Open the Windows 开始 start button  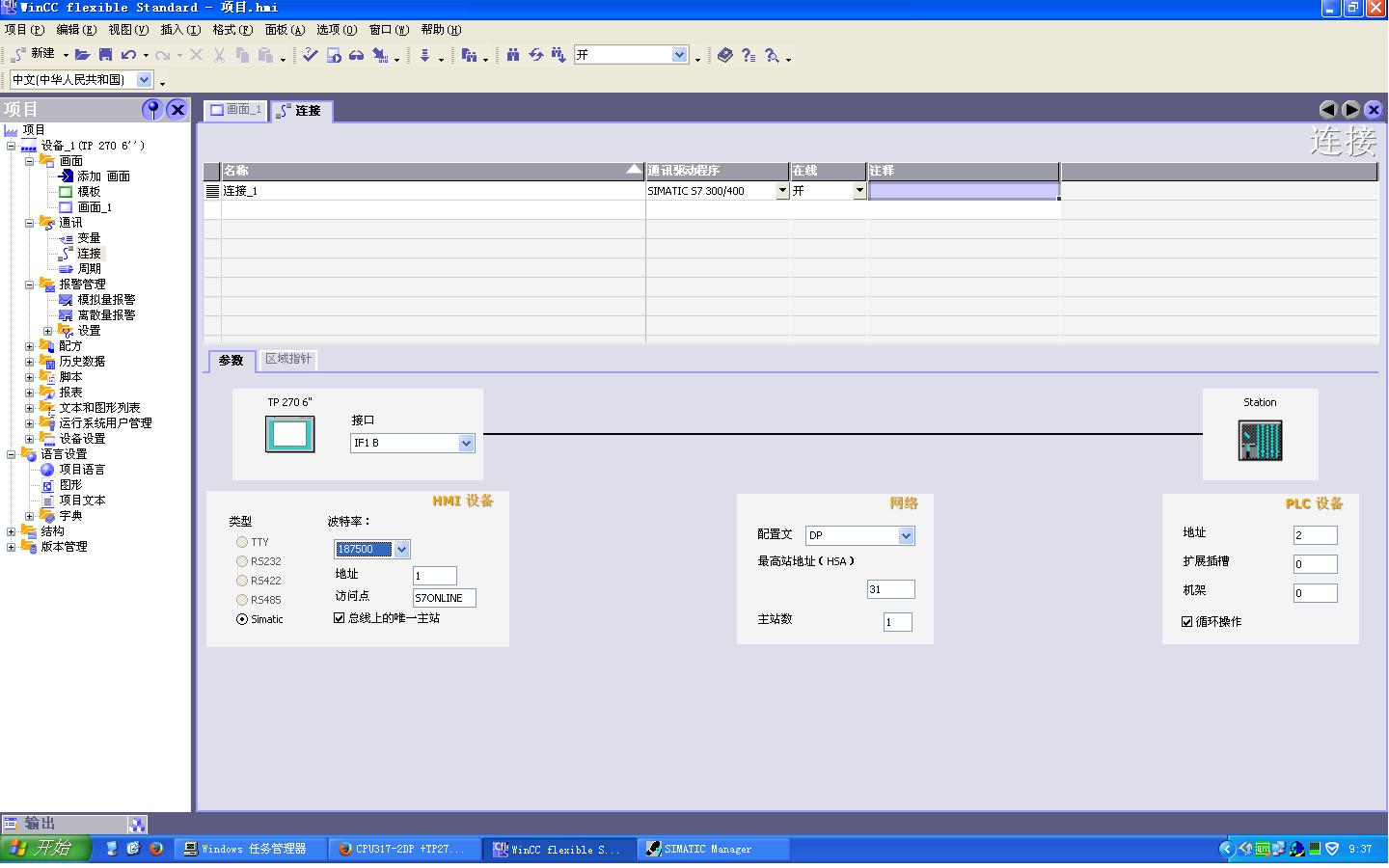(45, 849)
